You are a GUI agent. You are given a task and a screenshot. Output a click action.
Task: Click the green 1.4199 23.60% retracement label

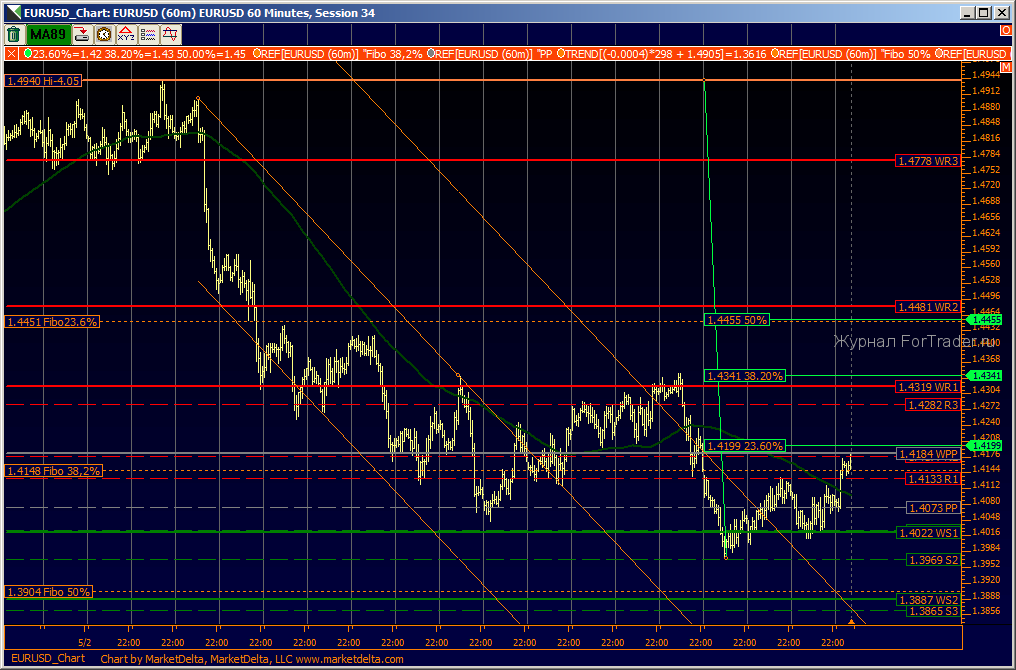[x=745, y=446]
